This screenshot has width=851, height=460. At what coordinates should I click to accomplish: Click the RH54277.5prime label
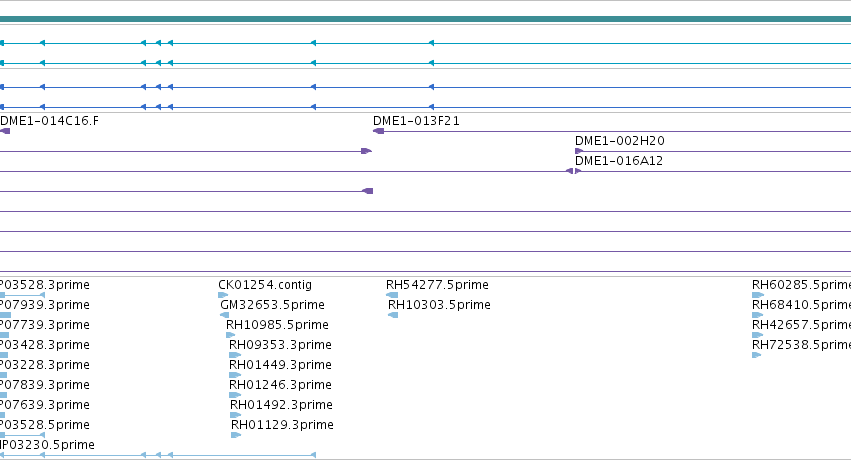[x=437, y=285]
